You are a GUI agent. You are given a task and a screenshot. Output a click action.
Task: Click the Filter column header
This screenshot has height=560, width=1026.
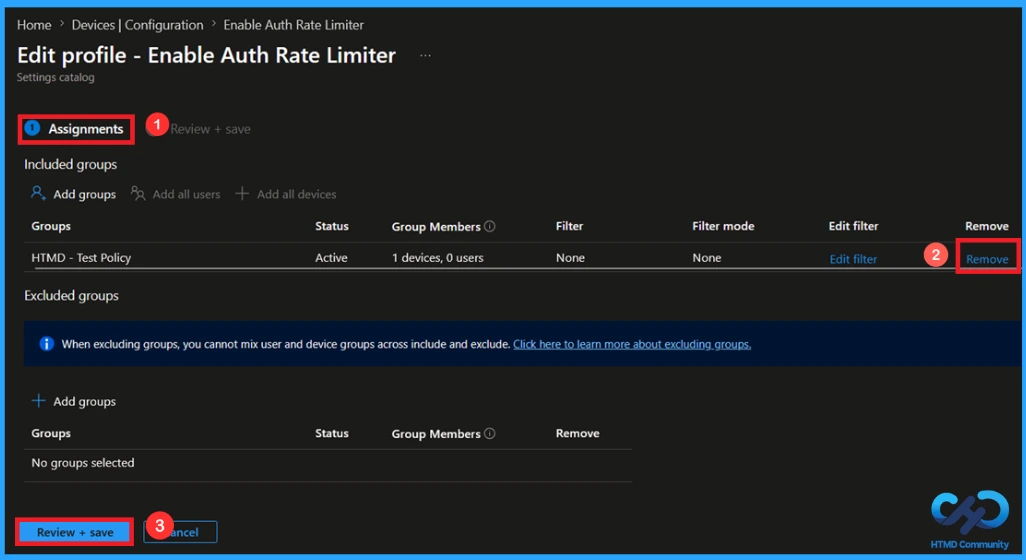tap(569, 226)
